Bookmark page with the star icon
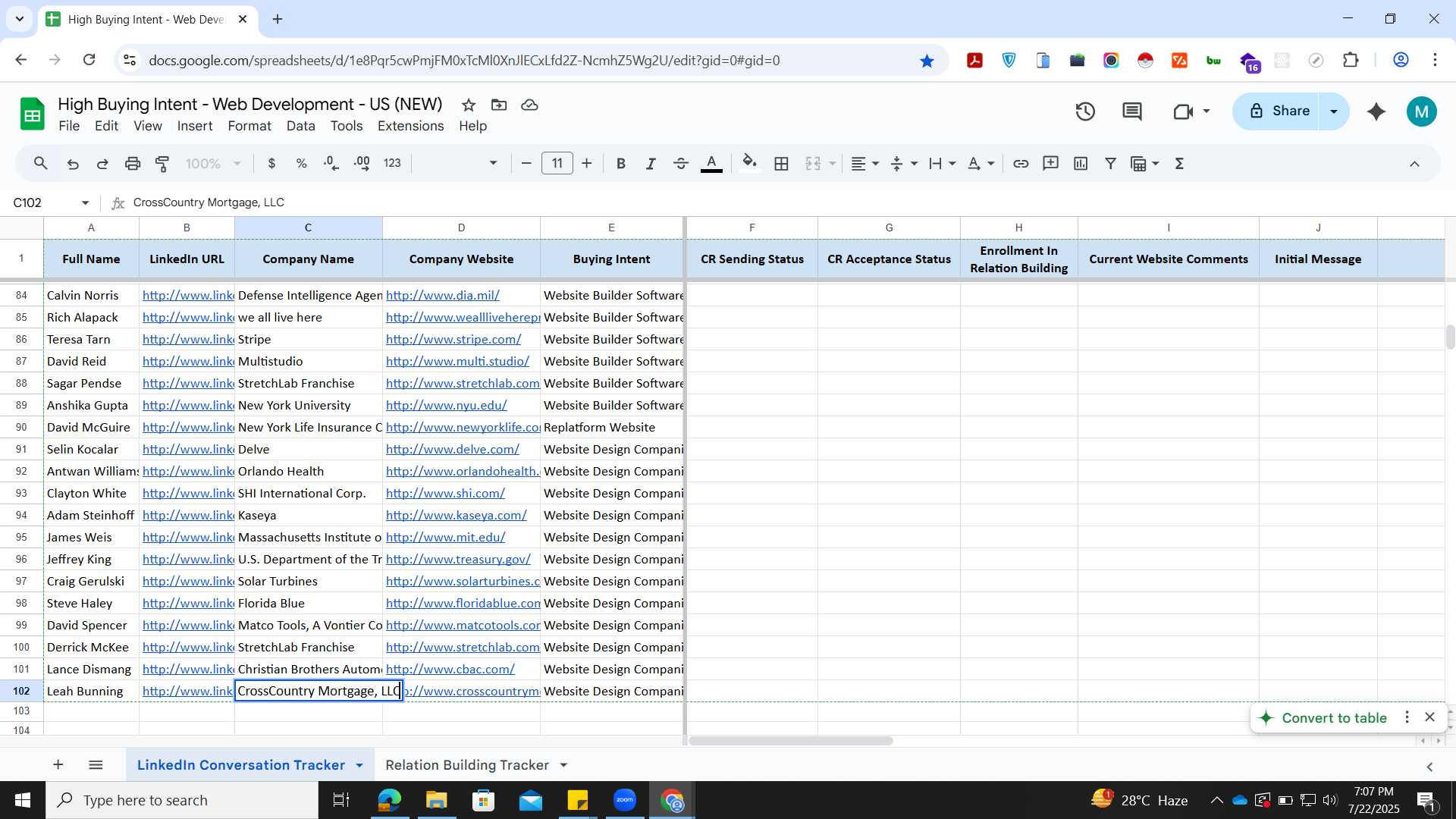Viewport: 1456px width, 819px height. coord(927,61)
